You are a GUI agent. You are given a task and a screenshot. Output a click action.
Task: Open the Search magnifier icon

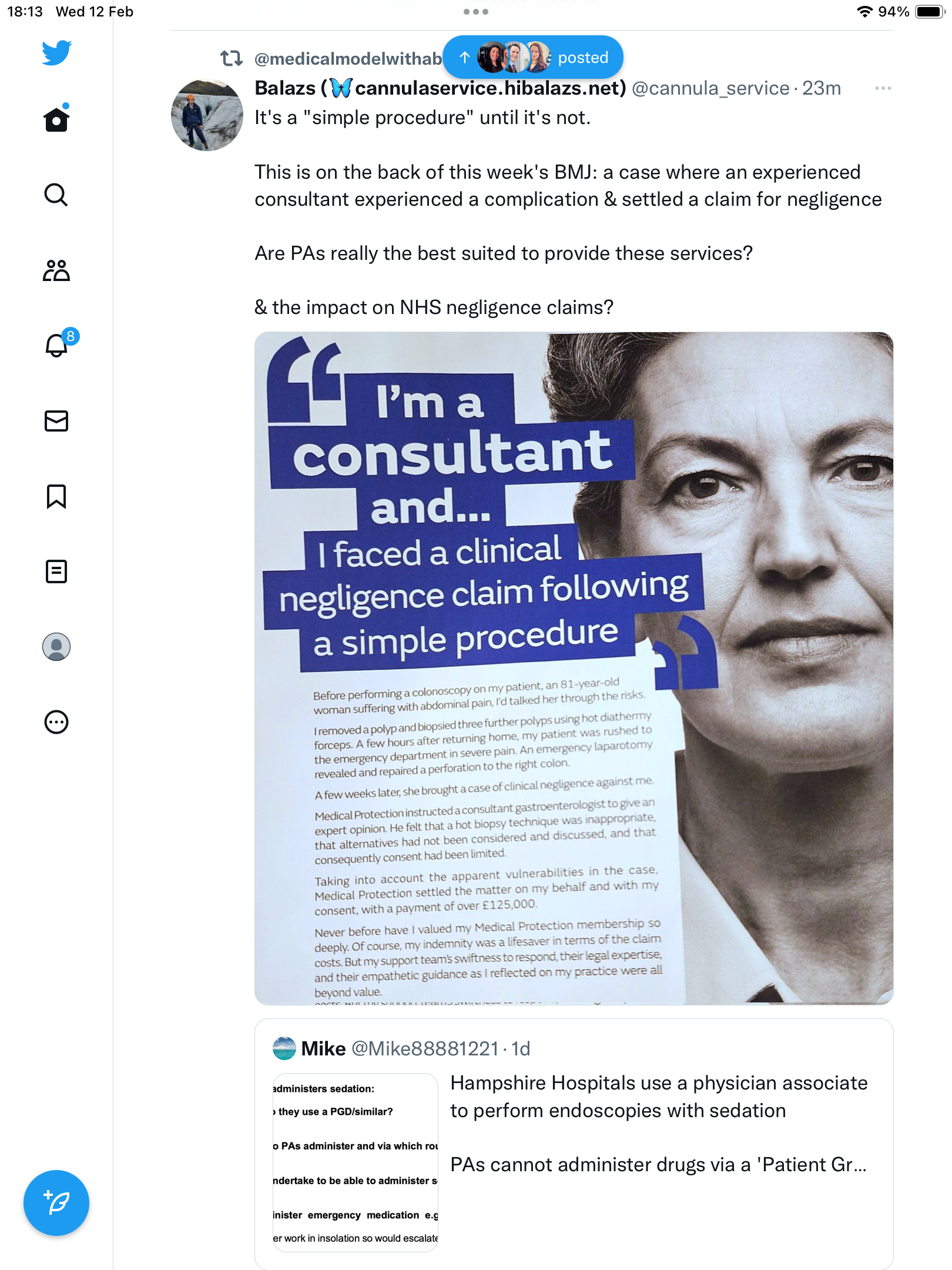56,195
